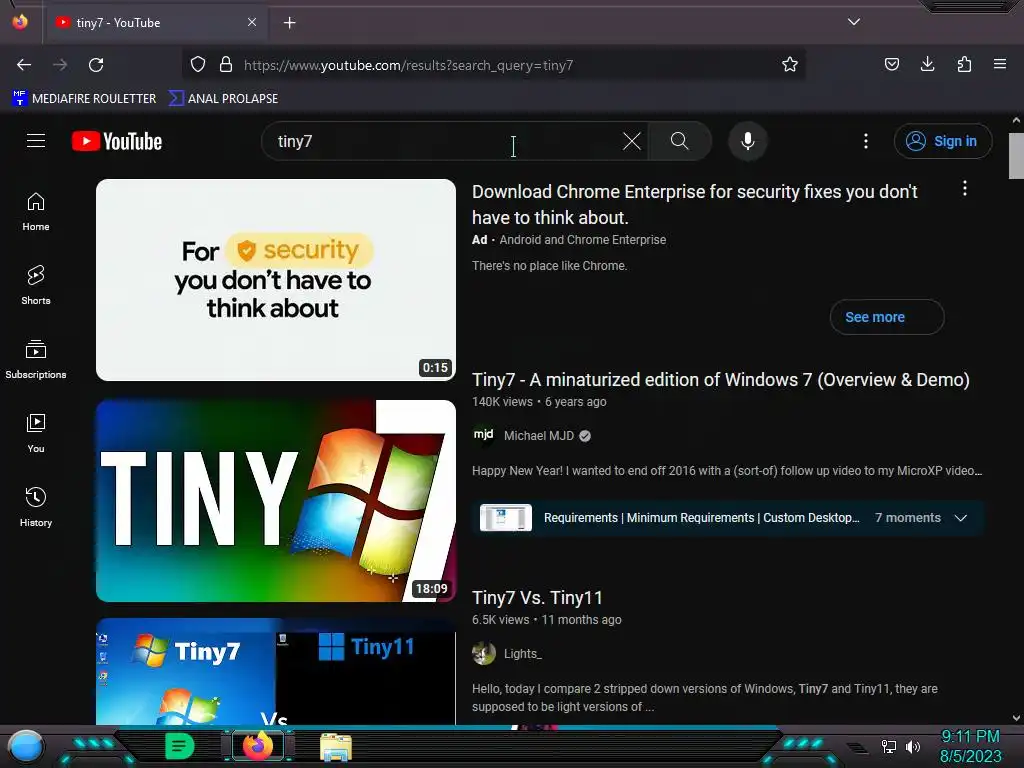Open network status tray icon
1024x768 pixels.
tap(888, 746)
